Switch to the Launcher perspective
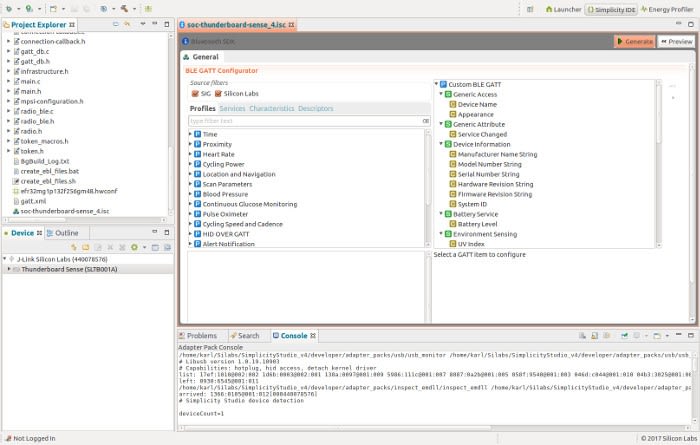The height and width of the screenshot is (445, 700). 563,9
